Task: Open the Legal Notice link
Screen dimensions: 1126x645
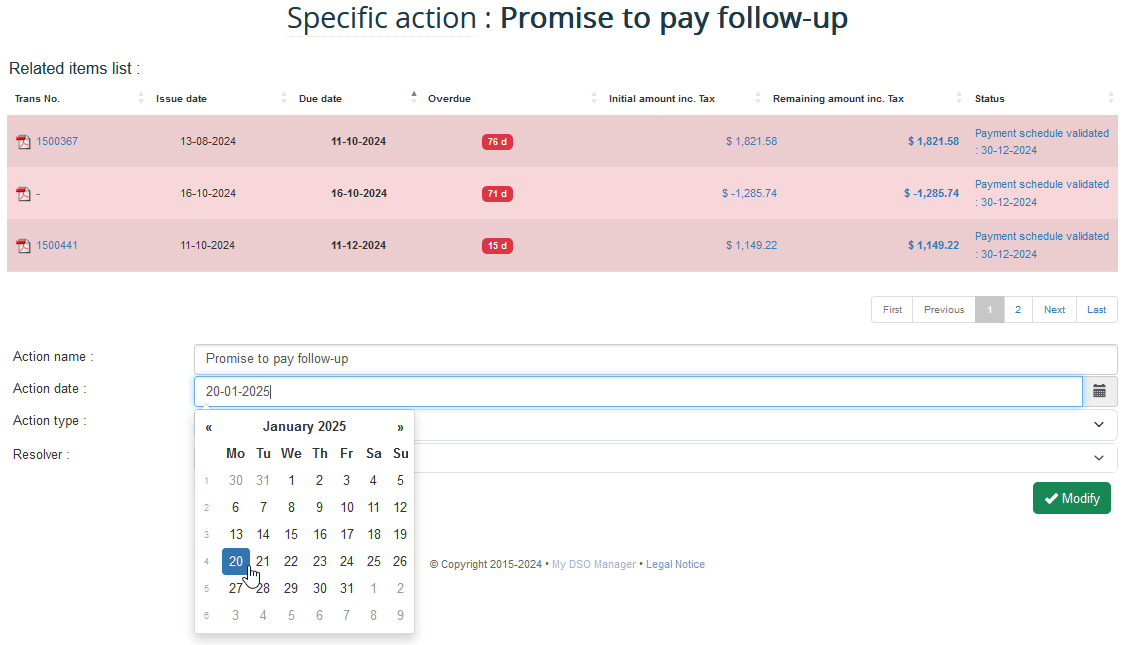Action: click(675, 565)
